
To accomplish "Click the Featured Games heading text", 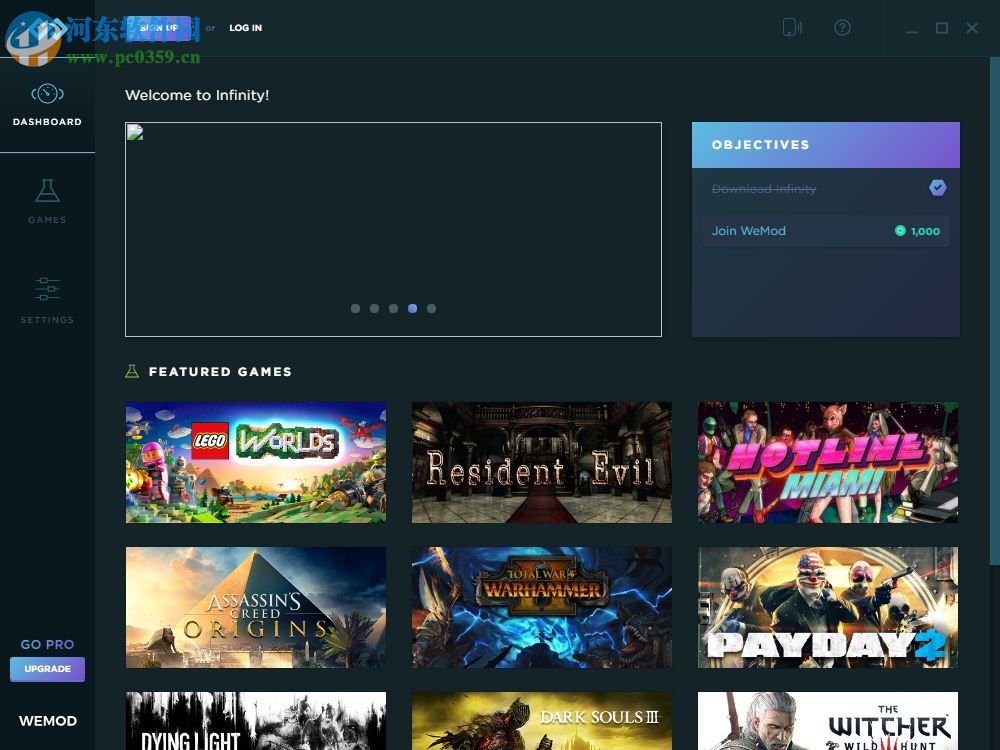I will 220,372.
